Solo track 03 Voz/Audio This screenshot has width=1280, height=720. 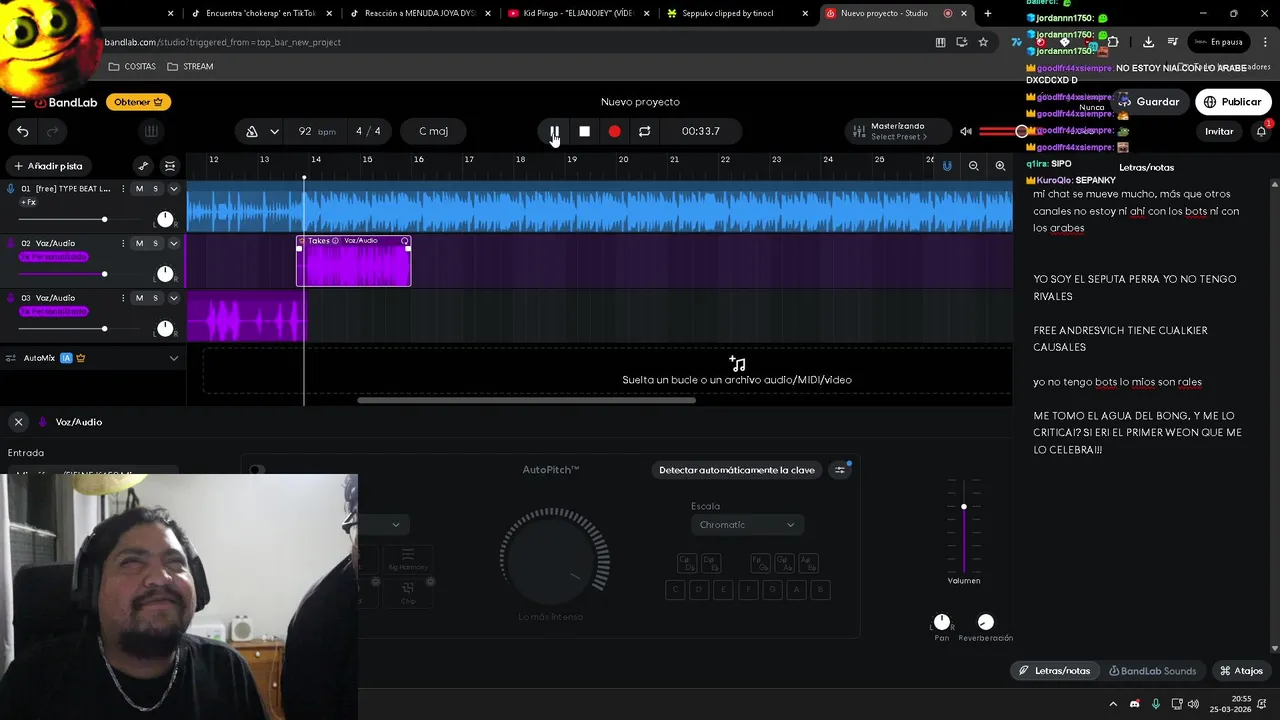coord(155,298)
